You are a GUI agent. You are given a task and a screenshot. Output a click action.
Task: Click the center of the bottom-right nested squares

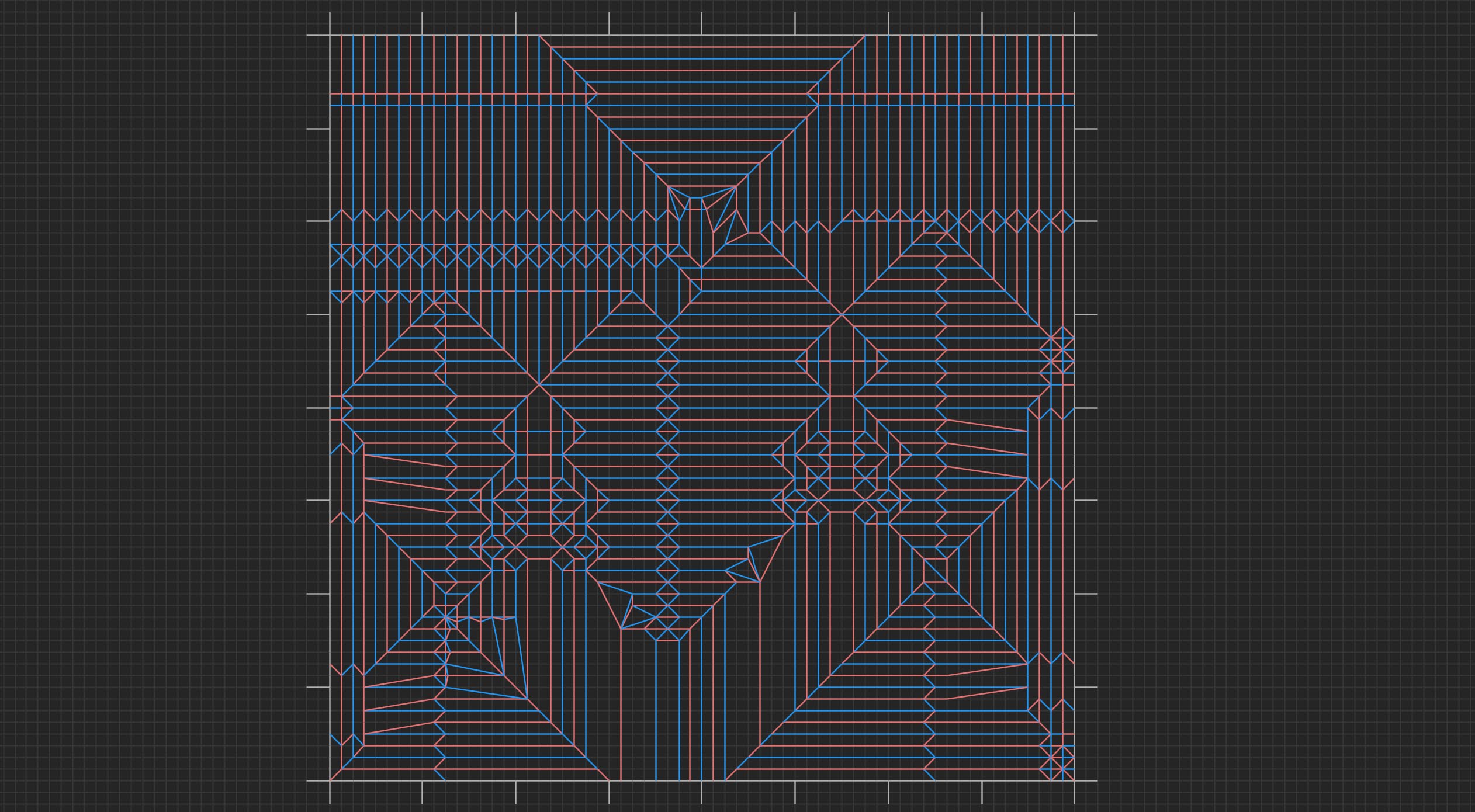click(x=935, y=571)
